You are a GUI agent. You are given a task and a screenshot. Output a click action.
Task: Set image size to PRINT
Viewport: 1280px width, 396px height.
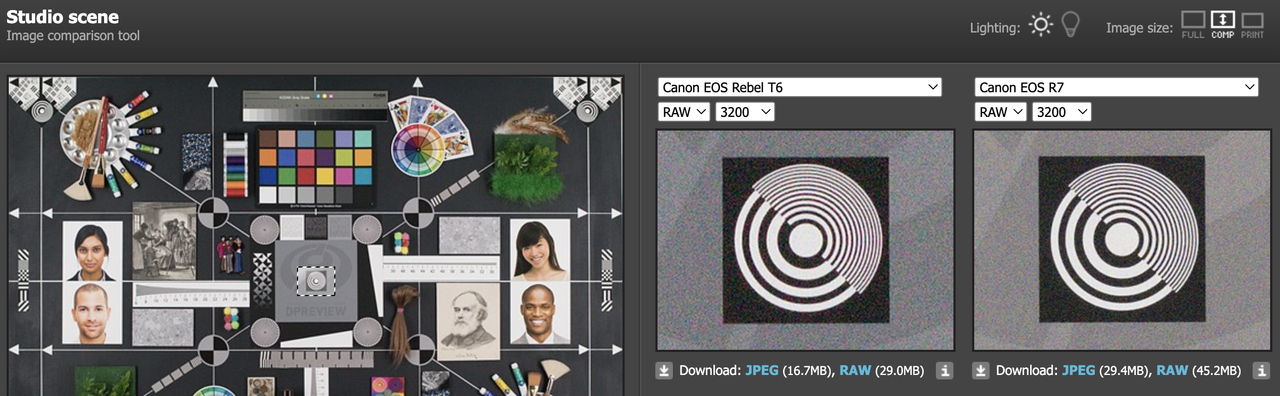click(x=1252, y=25)
